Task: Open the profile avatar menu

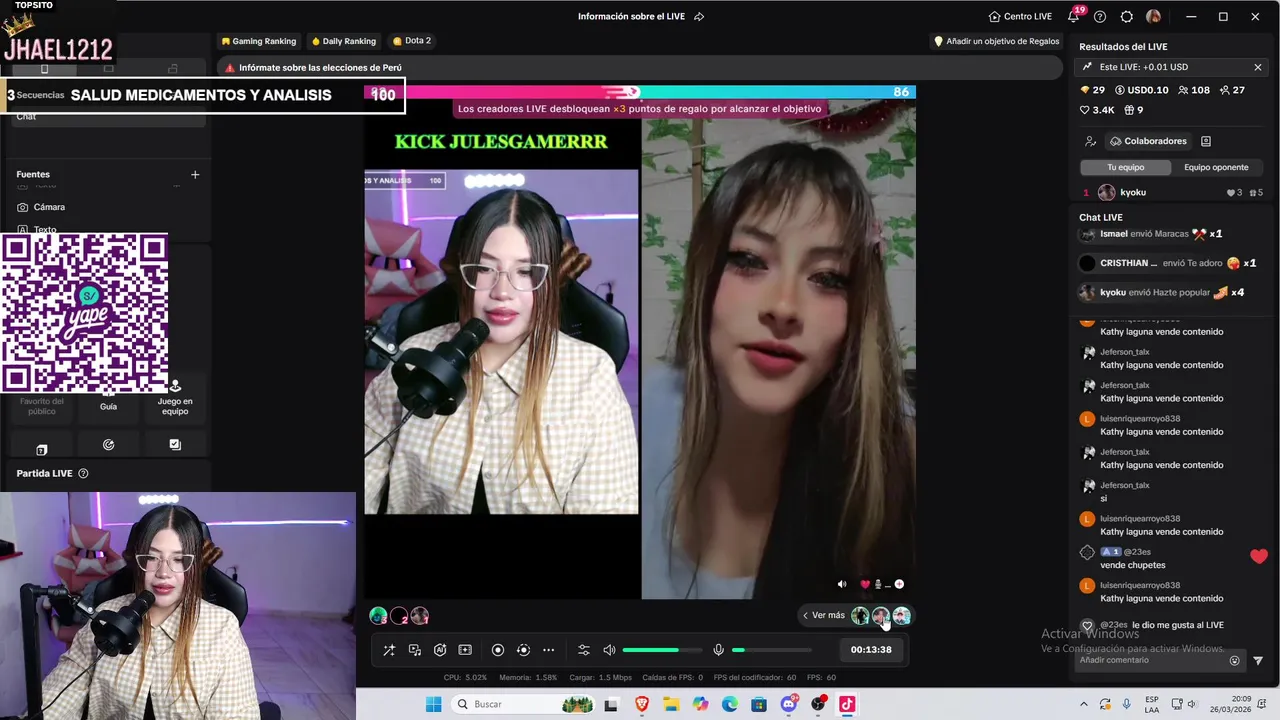Action: tap(1153, 16)
